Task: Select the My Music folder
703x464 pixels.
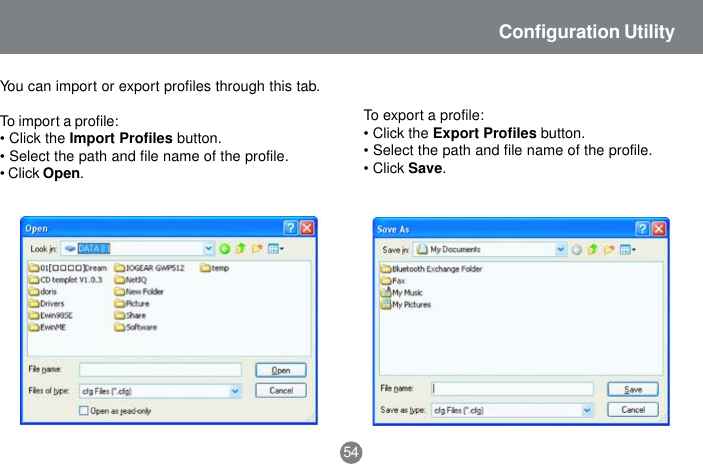Action: [x=402, y=293]
